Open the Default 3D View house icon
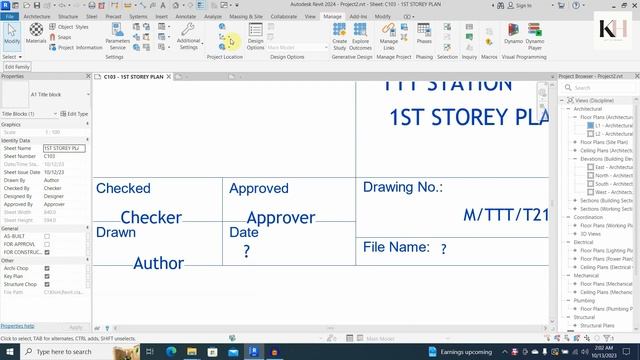Image resolution: width=640 pixels, height=360 pixels. [176, 5]
